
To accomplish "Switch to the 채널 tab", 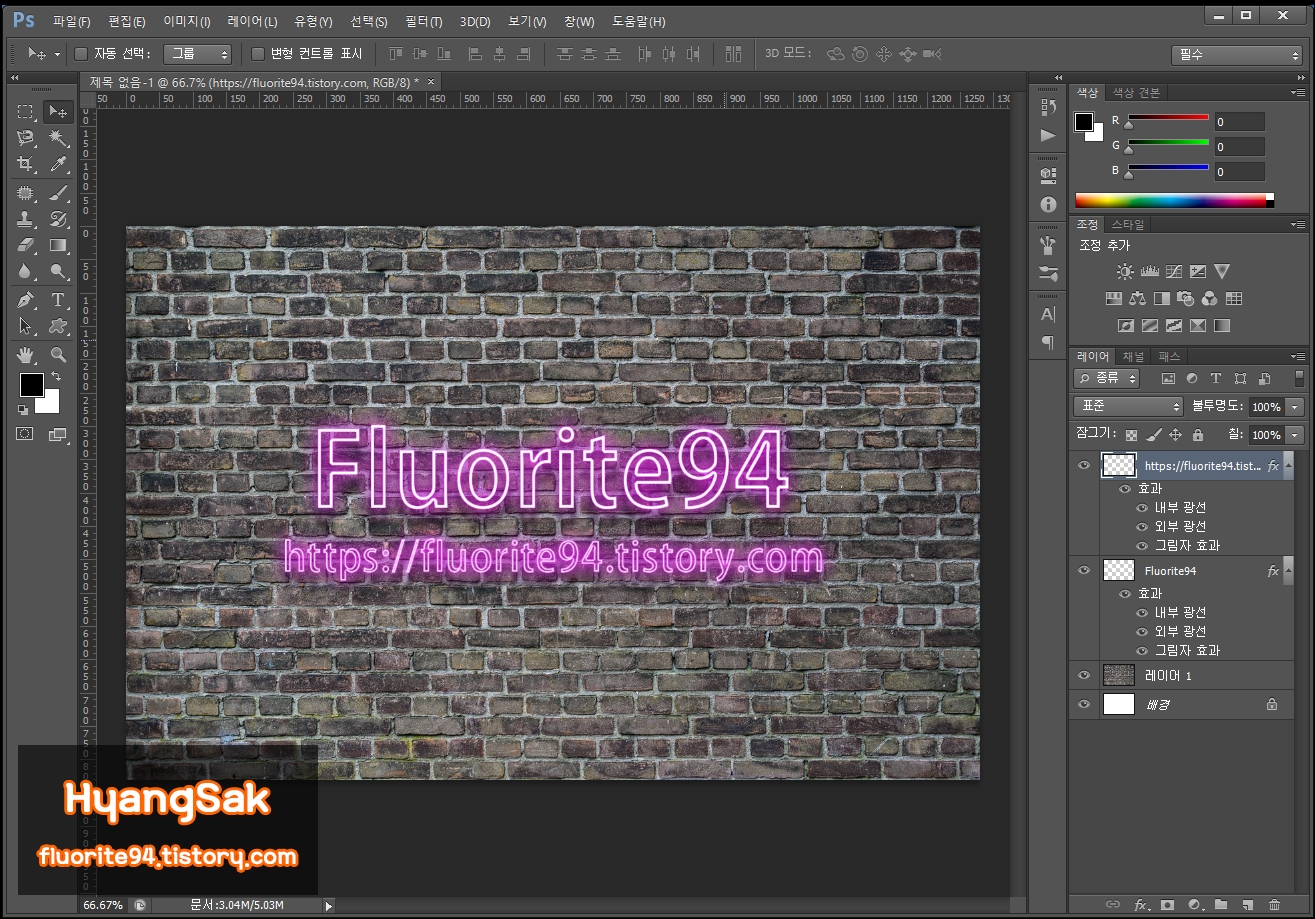I will tap(1133, 356).
